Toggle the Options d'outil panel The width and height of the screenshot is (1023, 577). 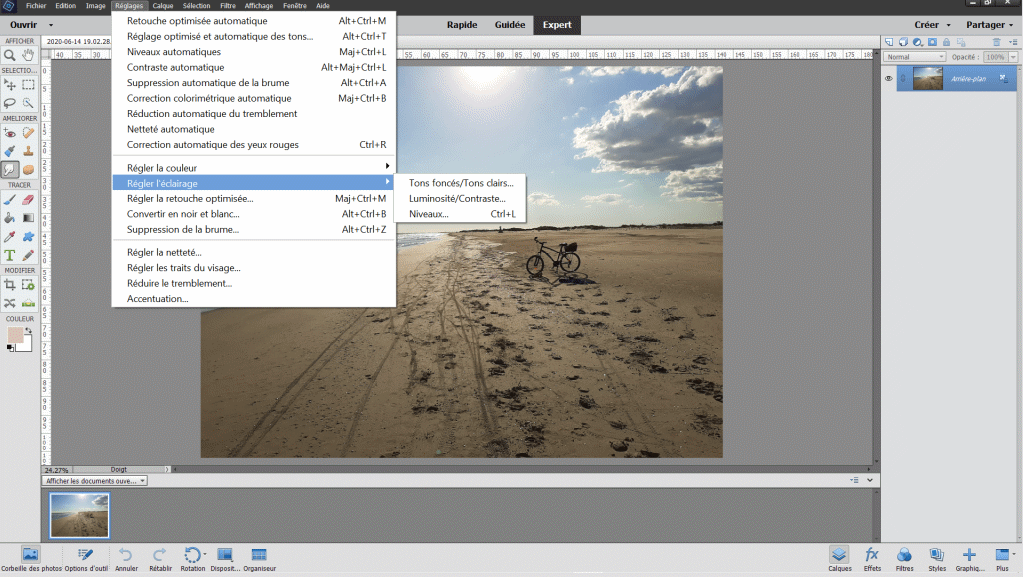point(85,557)
